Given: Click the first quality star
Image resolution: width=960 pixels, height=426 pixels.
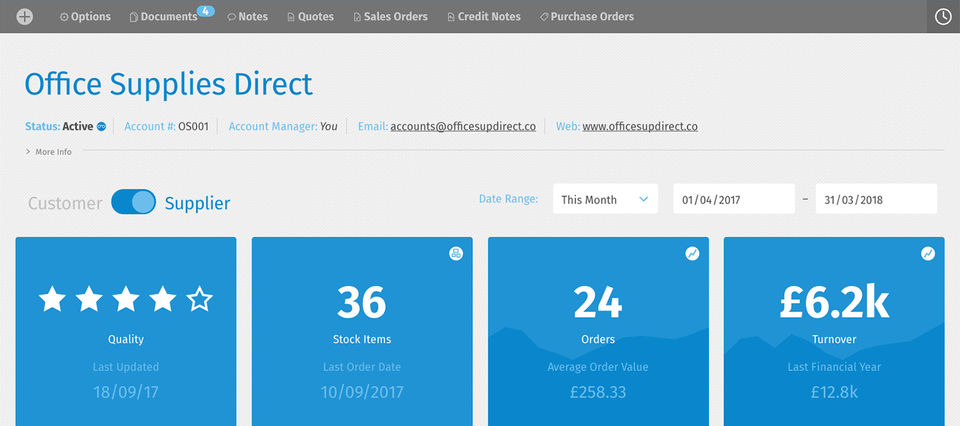Looking at the screenshot, I should pos(52,299).
